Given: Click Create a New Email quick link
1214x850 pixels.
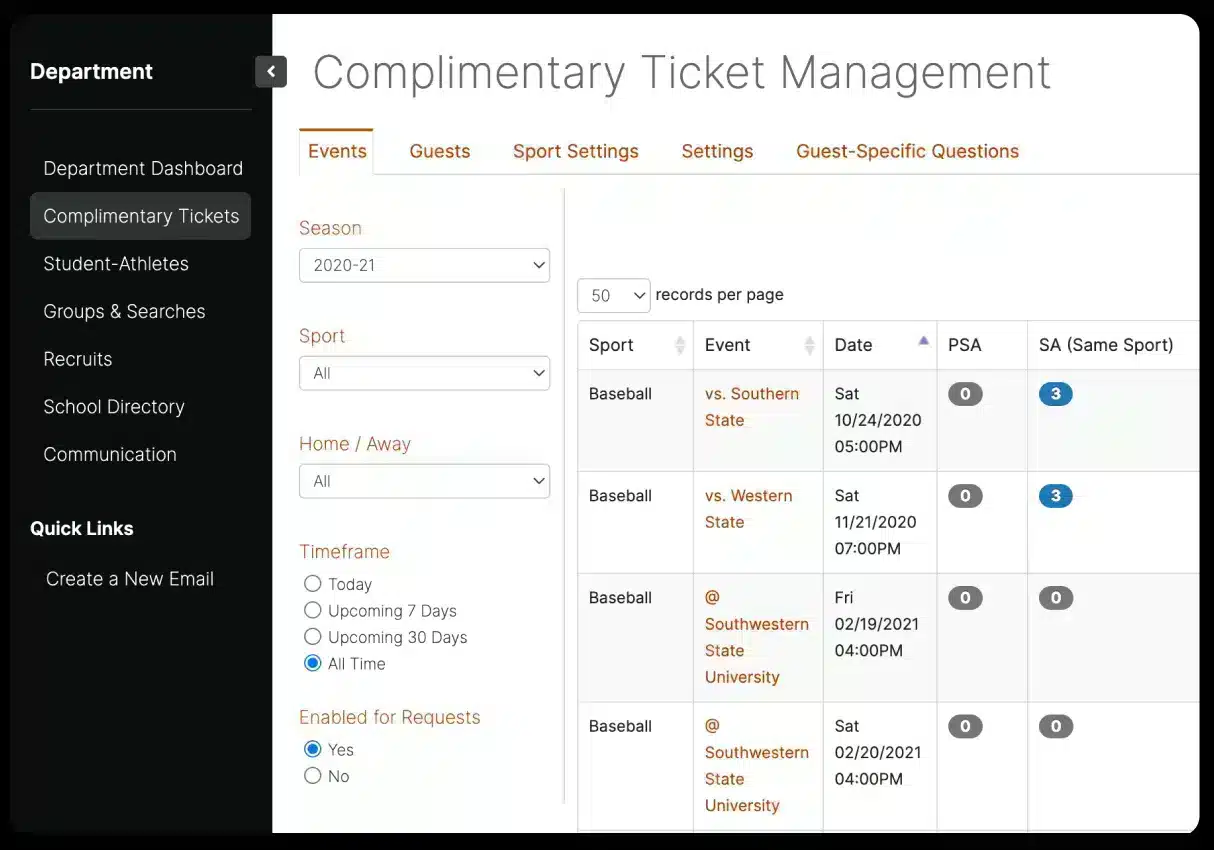Looking at the screenshot, I should tap(129, 578).
